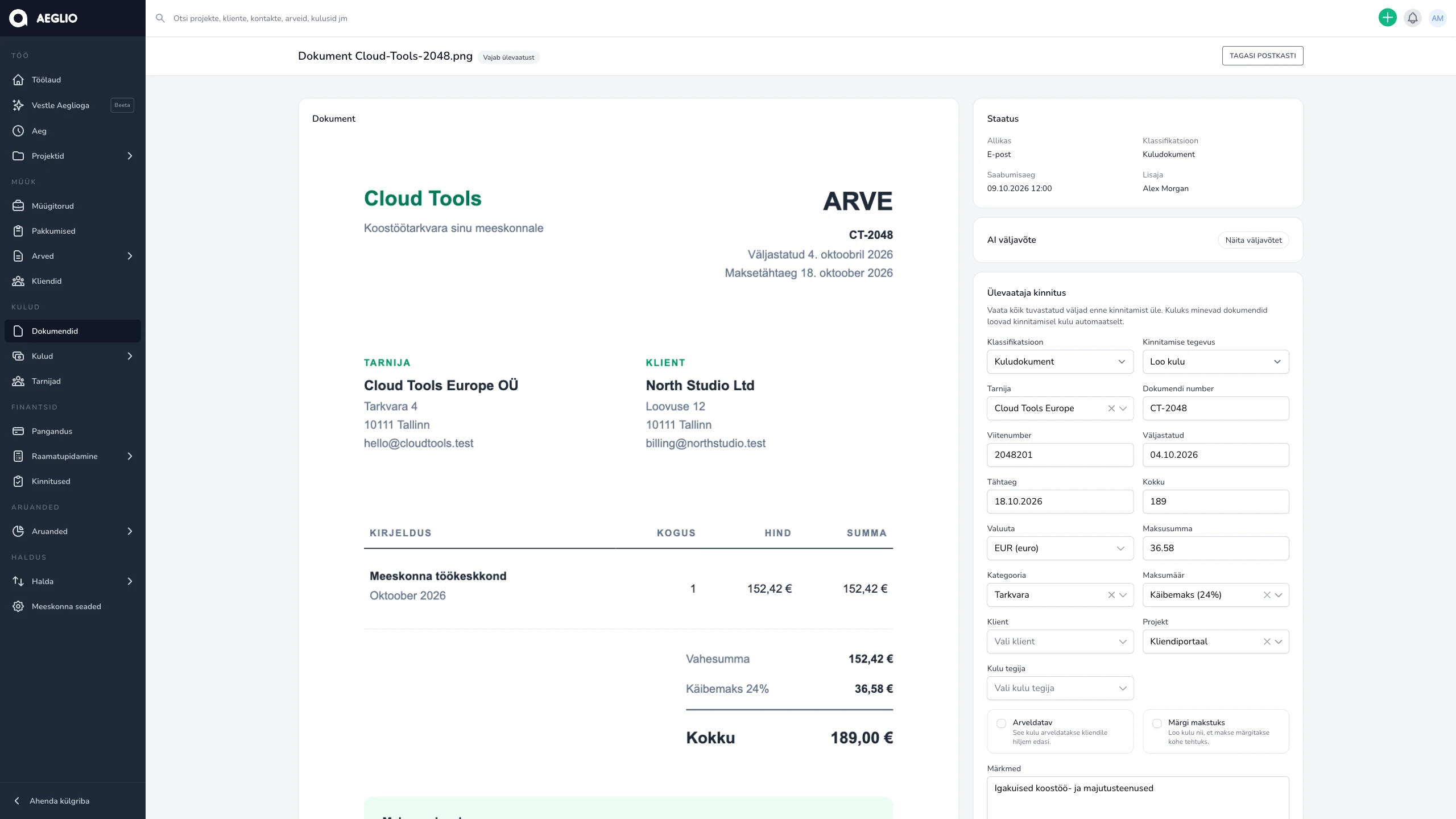Open Dokumendid in the sidebar
Screen dimensions: 1456x819
[x=73, y=331]
